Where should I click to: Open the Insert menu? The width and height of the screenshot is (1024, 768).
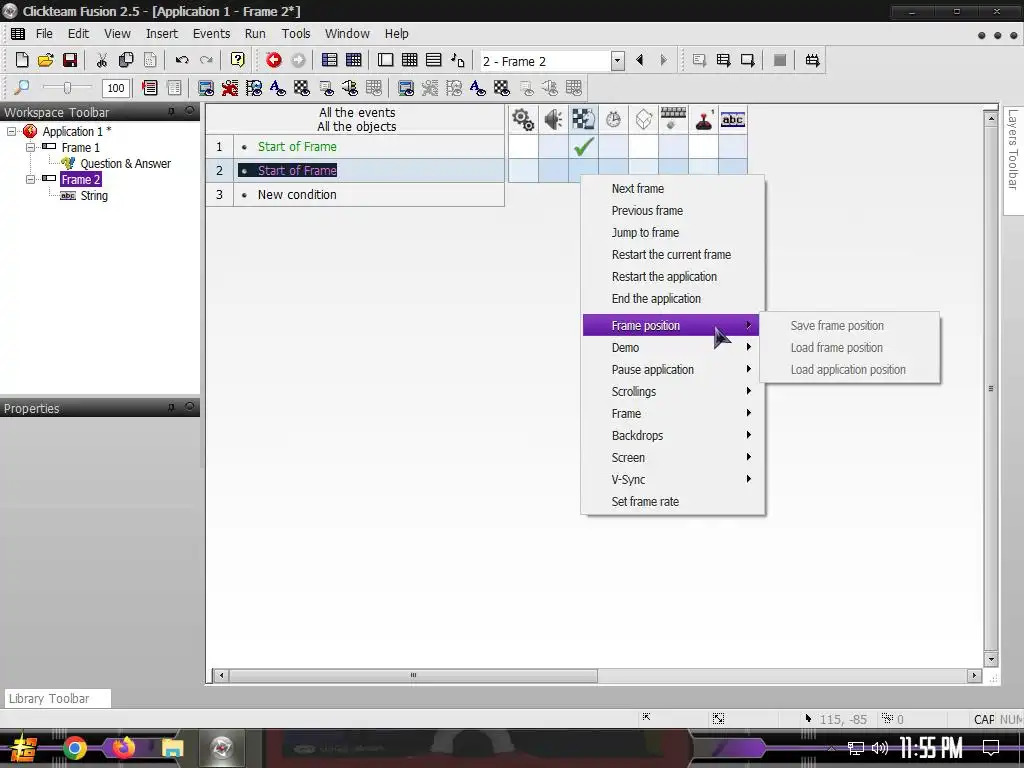[x=161, y=33]
